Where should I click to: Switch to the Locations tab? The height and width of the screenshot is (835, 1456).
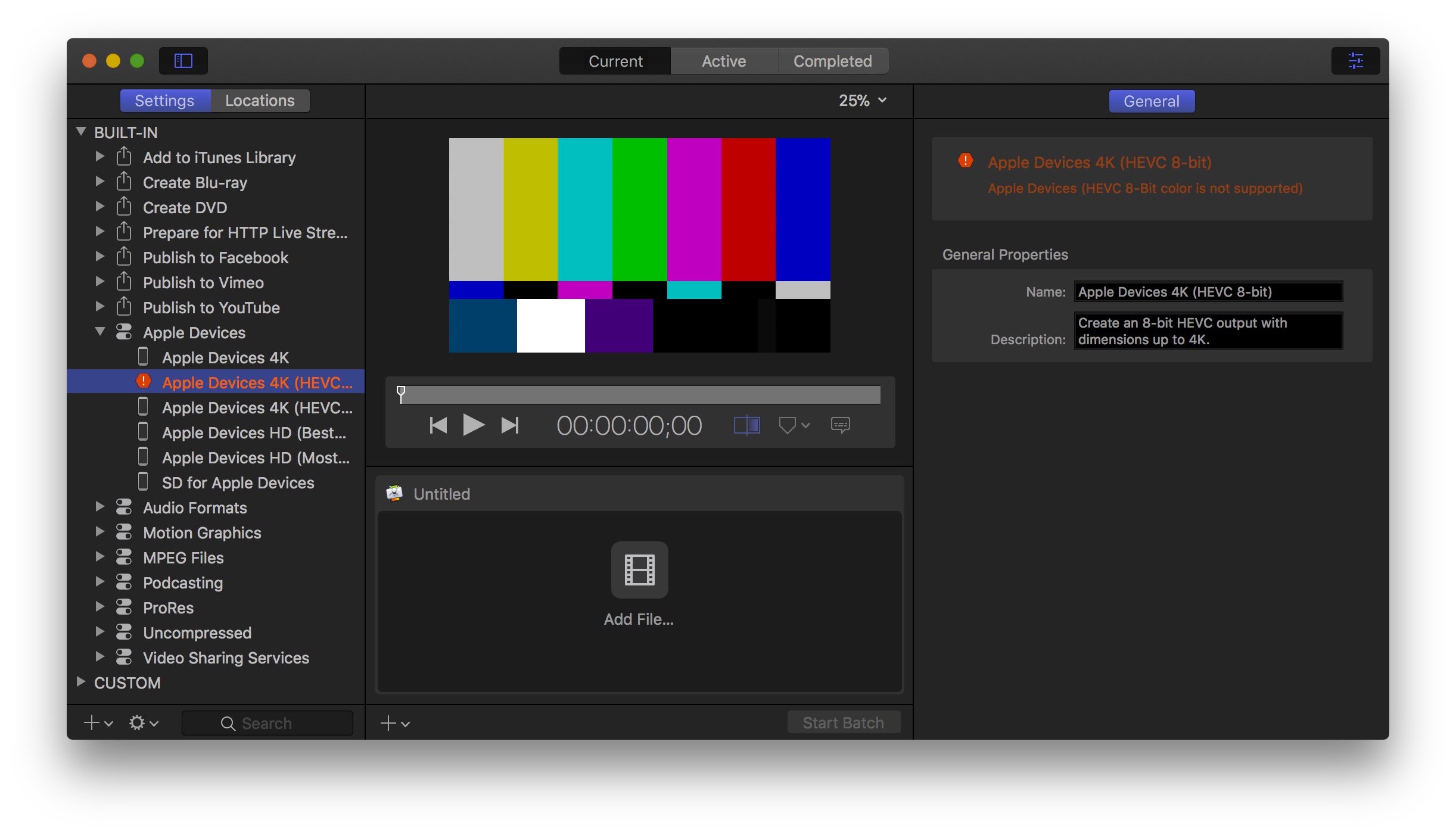(260, 101)
